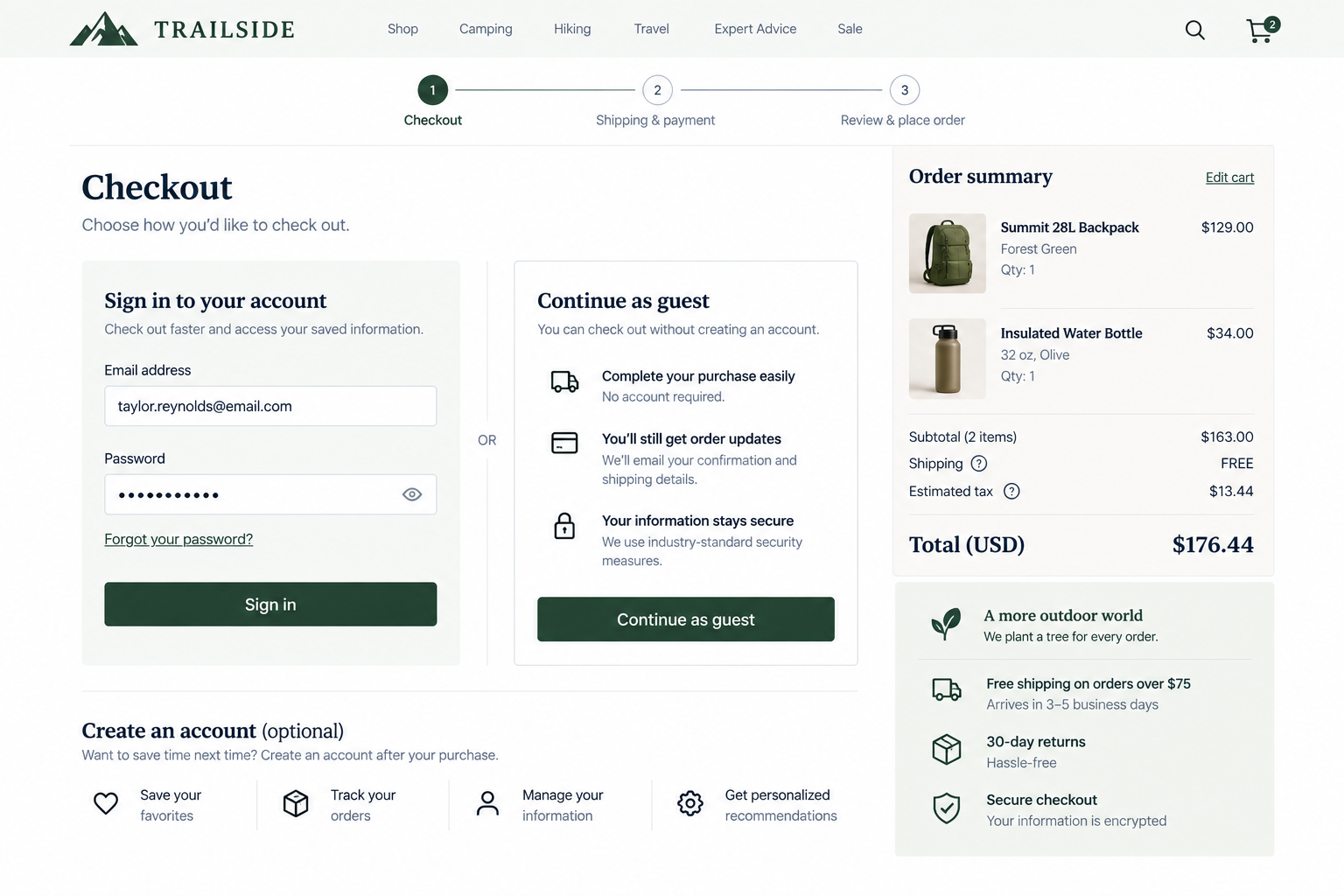Click the 30-day returns box icon
Screen dimensions: 1344x896
pyautogui.click(x=946, y=749)
